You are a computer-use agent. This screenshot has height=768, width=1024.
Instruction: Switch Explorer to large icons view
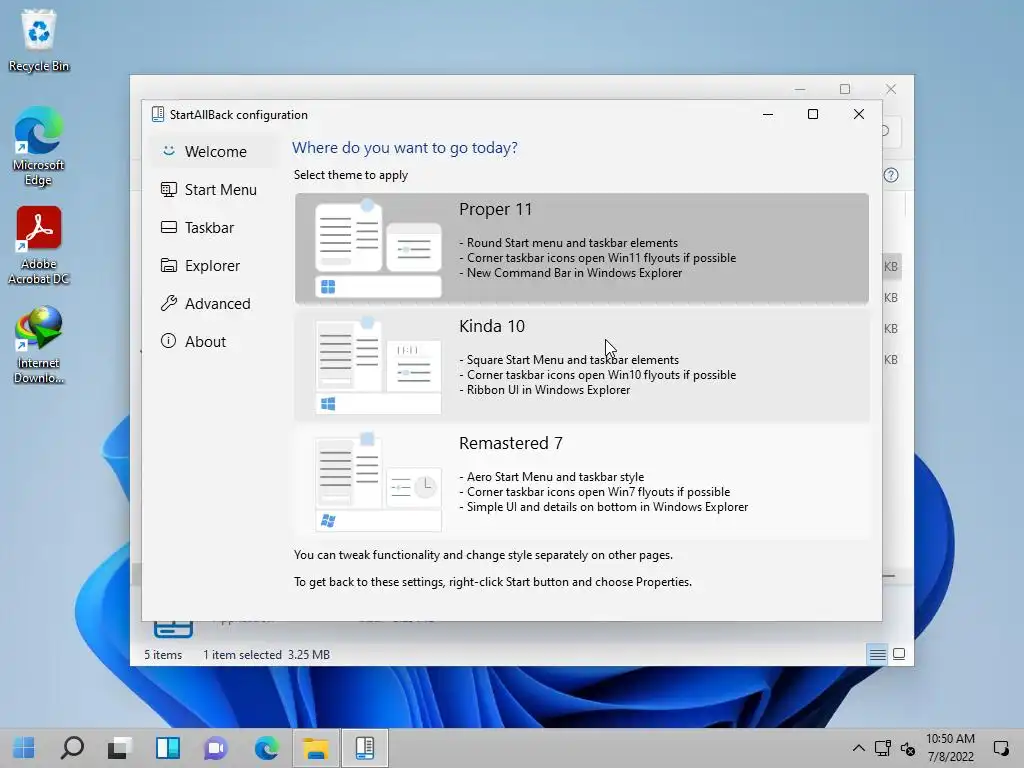tap(899, 654)
